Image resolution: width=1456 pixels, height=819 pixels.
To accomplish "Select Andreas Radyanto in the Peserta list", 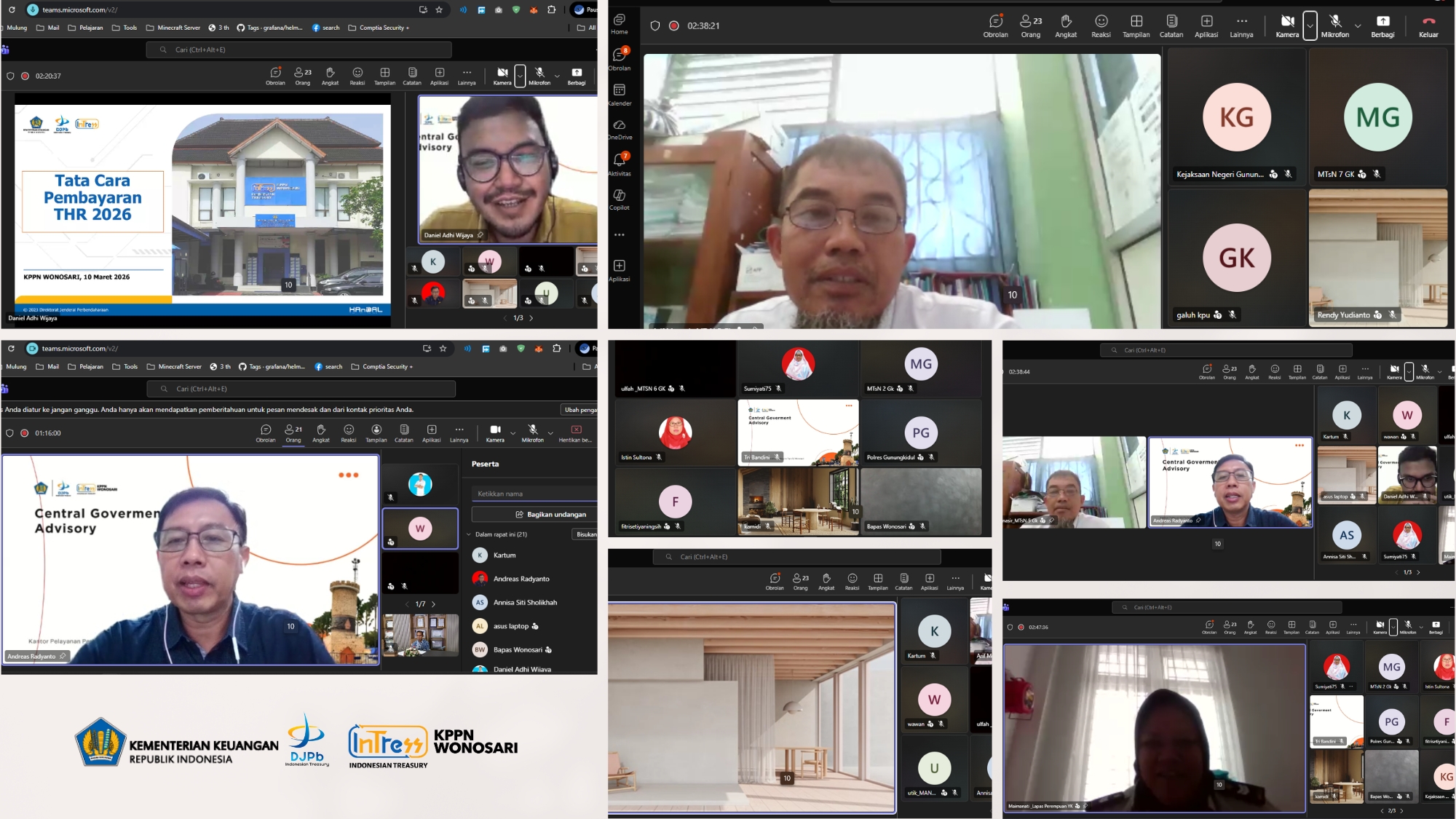I will (521, 579).
